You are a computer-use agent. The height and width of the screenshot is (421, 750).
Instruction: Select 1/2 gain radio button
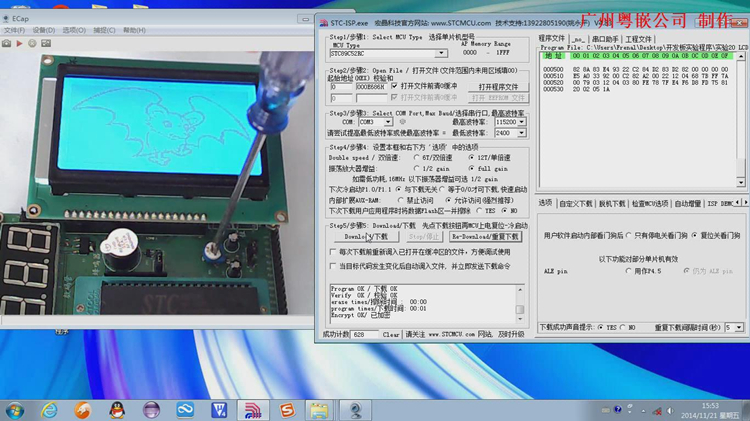coord(417,168)
